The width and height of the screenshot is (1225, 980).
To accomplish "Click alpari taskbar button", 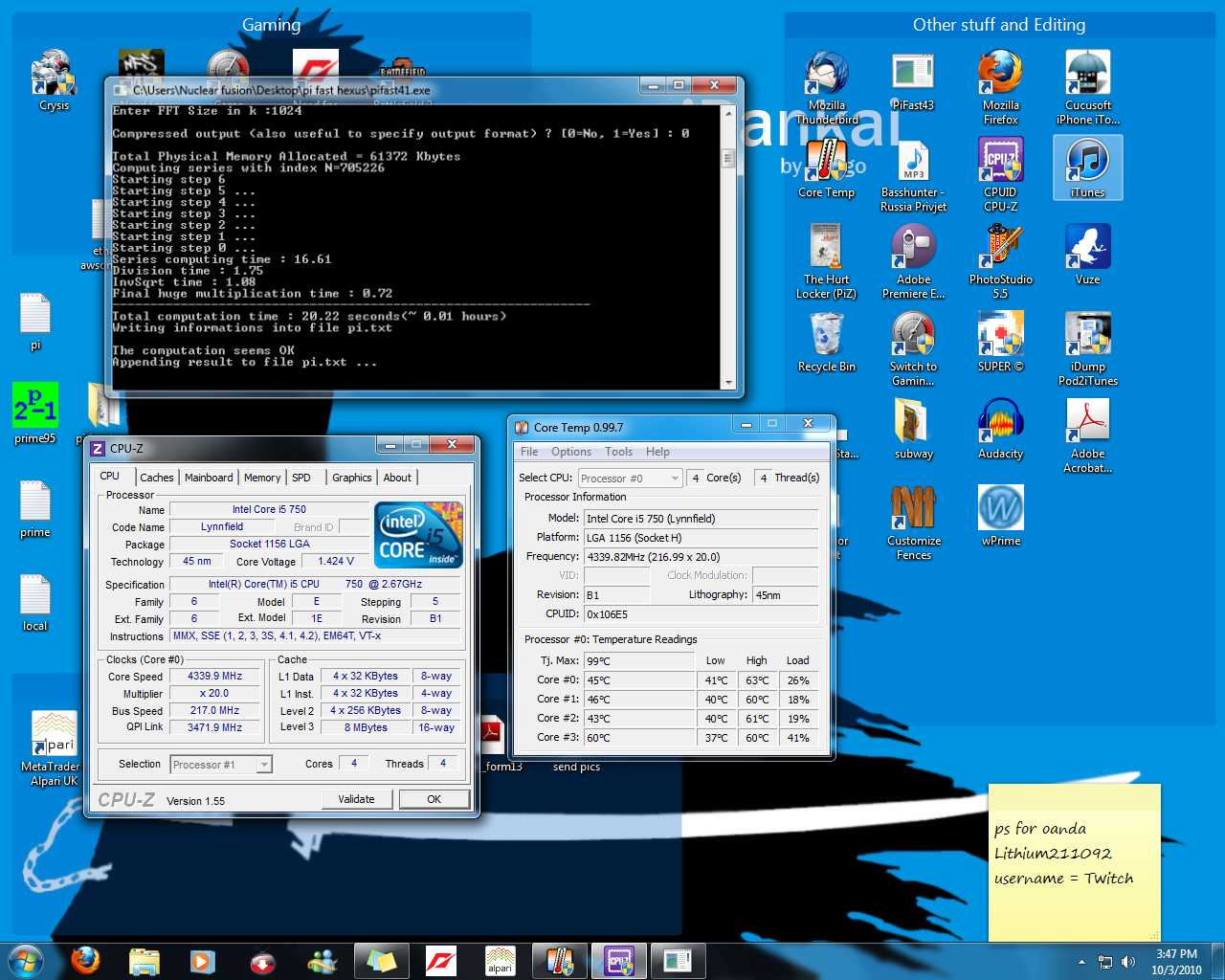I will (501, 960).
